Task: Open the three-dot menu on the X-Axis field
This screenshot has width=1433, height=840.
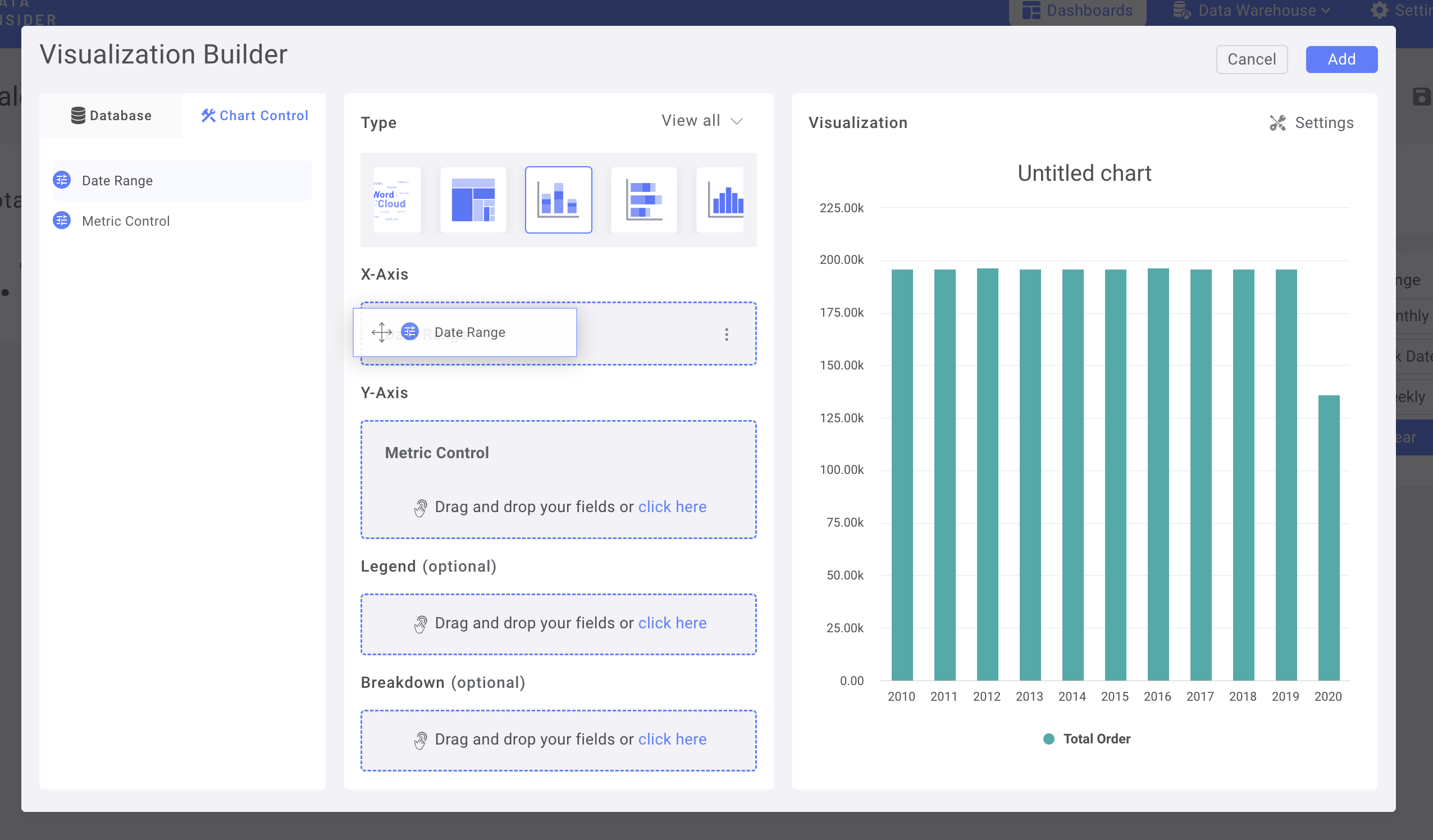Action: click(726, 335)
